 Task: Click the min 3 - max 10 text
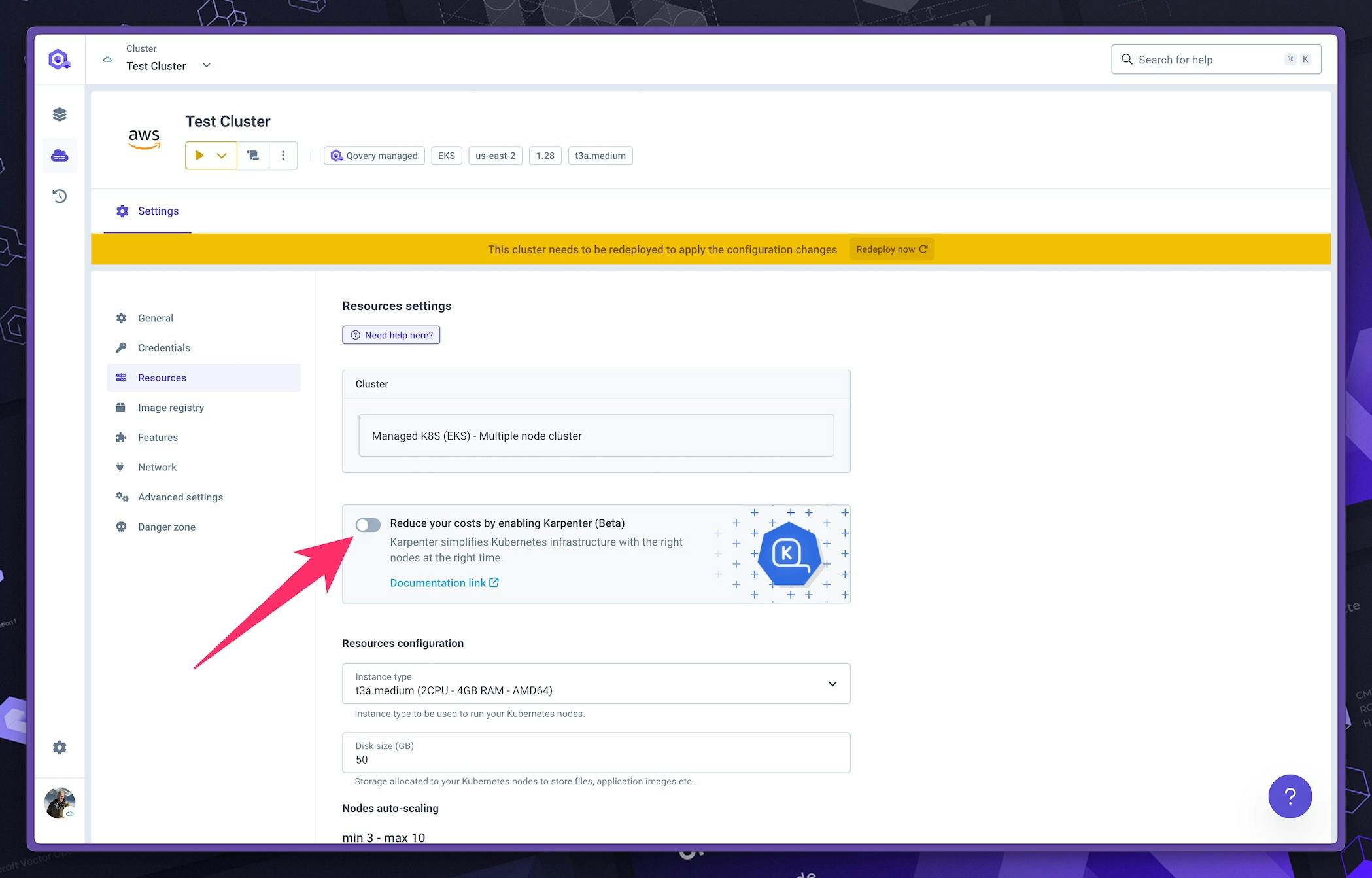[x=383, y=837]
